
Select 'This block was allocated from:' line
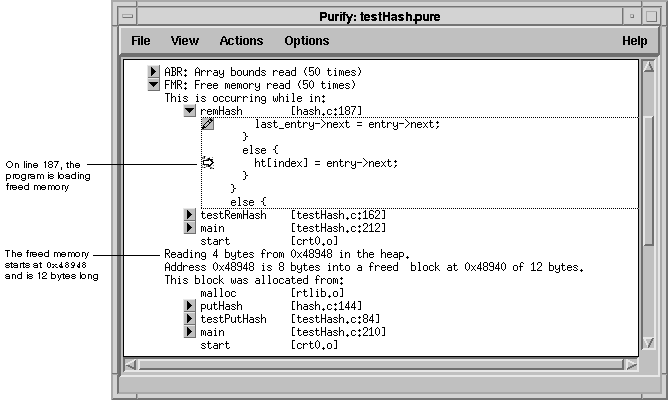pyautogui.click(x=254, y=280)
